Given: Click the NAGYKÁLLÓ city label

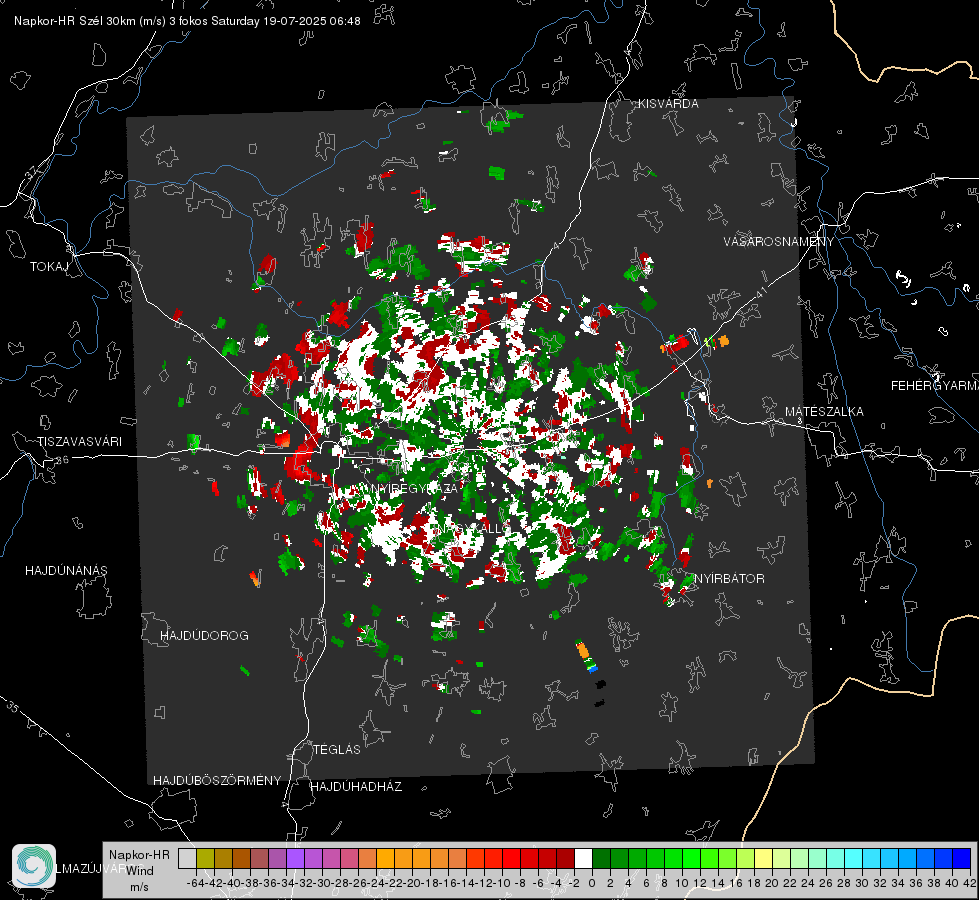Looking at the screenshot, I should click(475, 529).
